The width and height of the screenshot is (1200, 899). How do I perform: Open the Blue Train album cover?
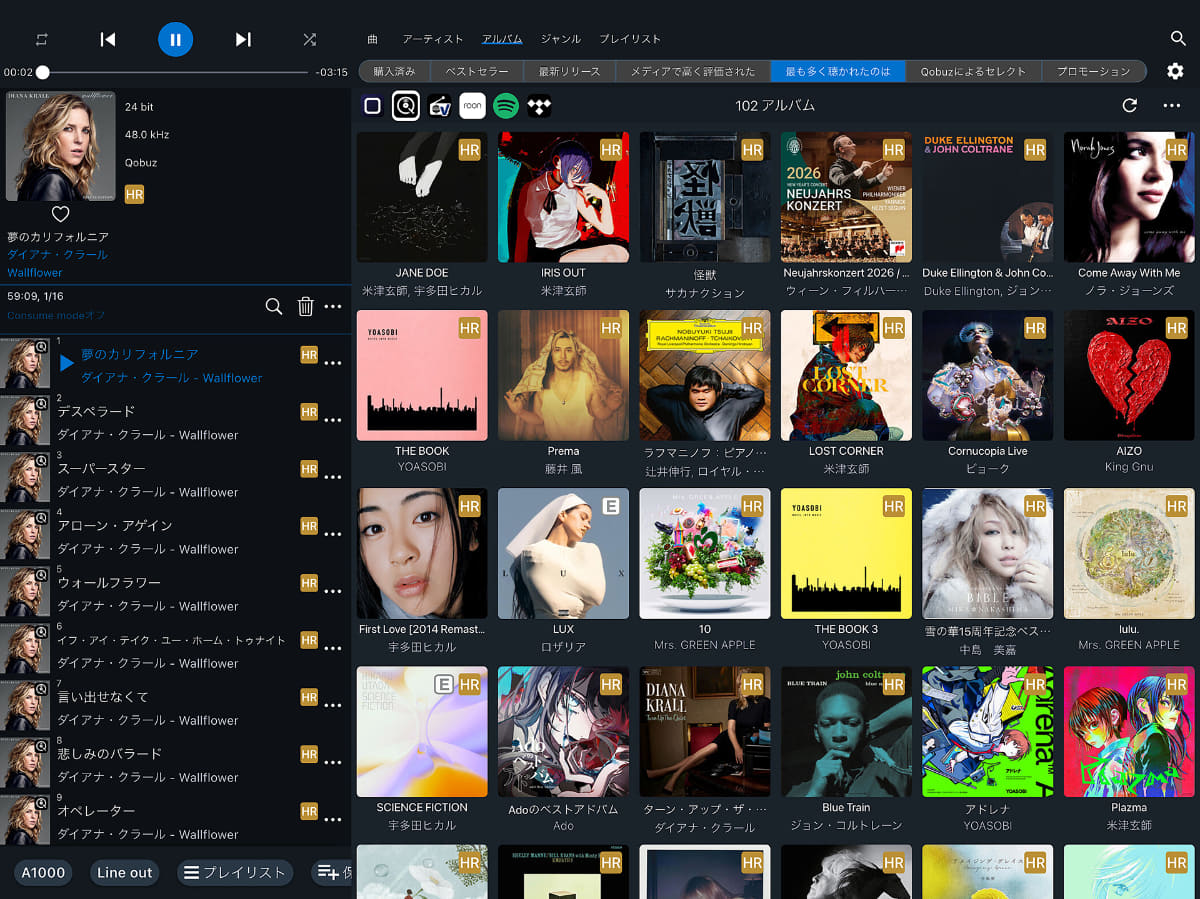coord(846,732)
